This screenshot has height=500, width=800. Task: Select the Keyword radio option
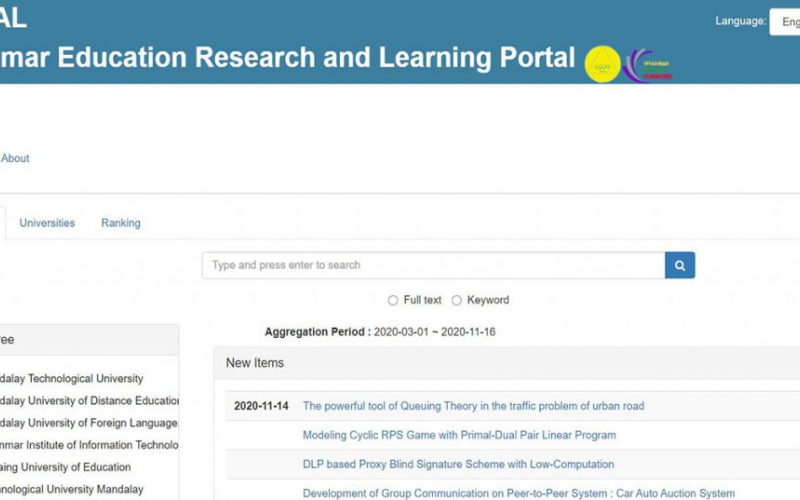coord(457,301)
